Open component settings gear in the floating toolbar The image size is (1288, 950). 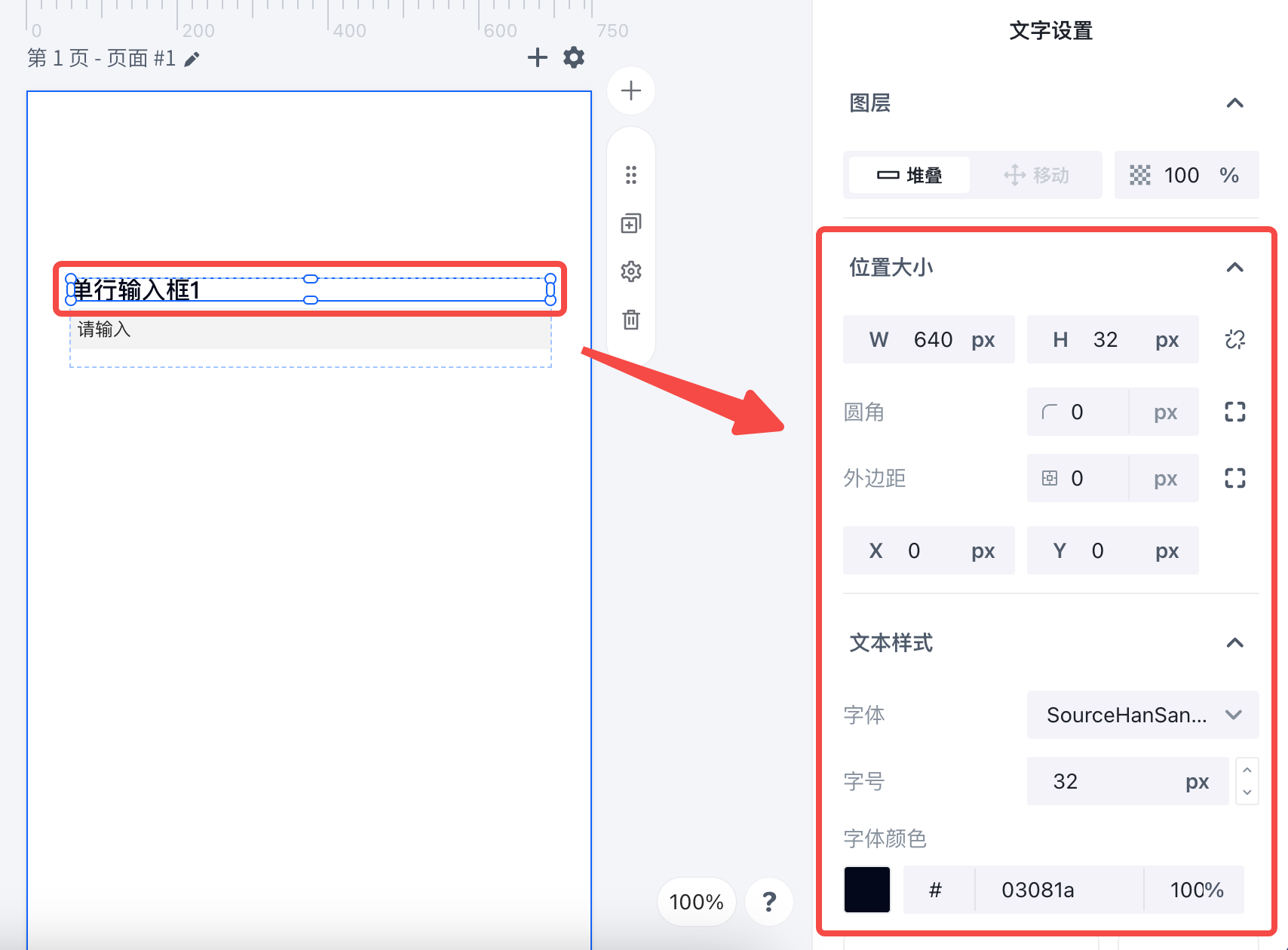631,271
